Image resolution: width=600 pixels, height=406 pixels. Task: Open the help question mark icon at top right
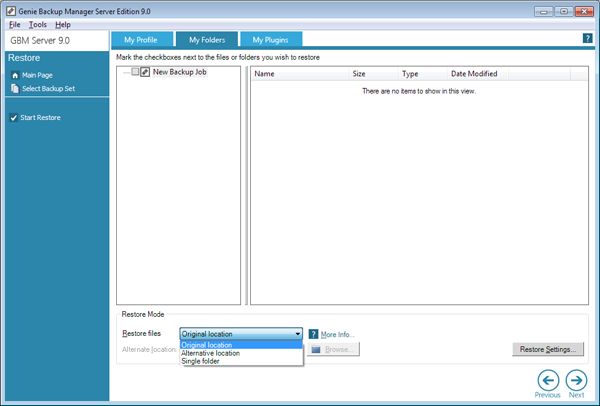587,38
